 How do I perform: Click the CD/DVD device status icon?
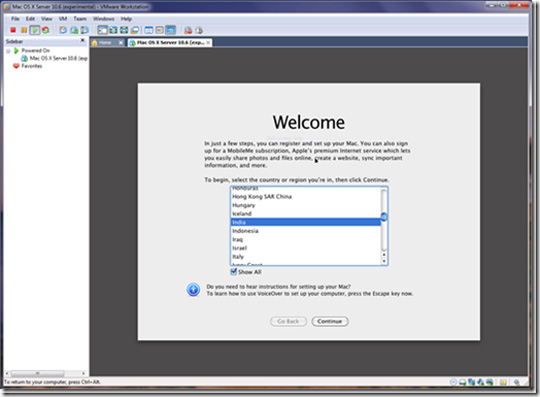pyautogui.click(x=454, y=382)
